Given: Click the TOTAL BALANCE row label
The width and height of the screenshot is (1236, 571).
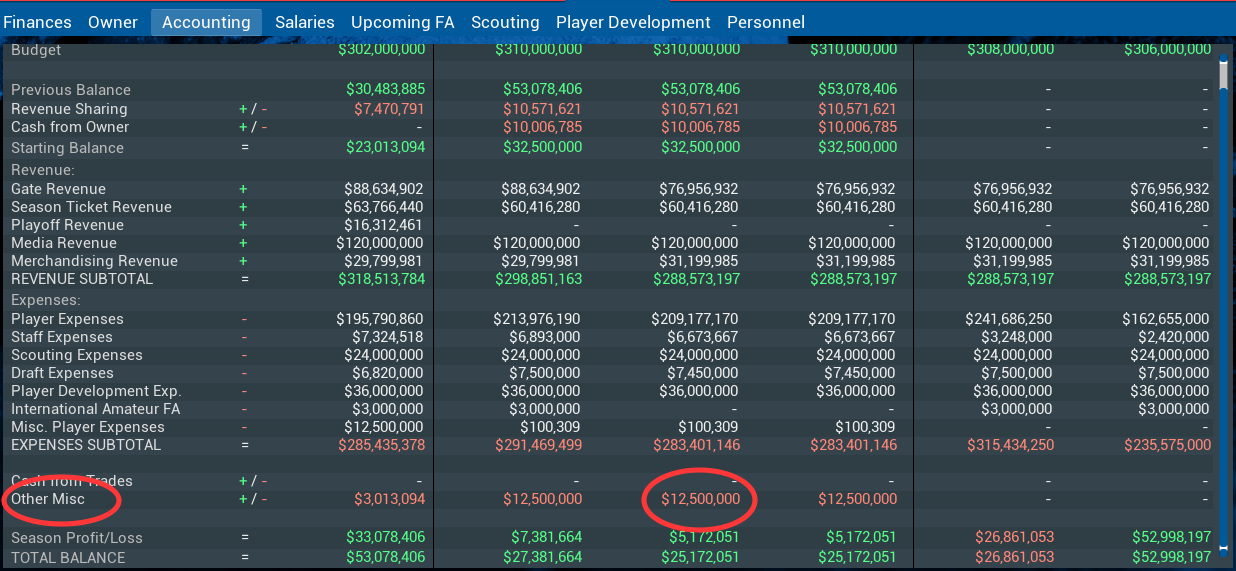Looking at the screenshot, I should point(68,557).
